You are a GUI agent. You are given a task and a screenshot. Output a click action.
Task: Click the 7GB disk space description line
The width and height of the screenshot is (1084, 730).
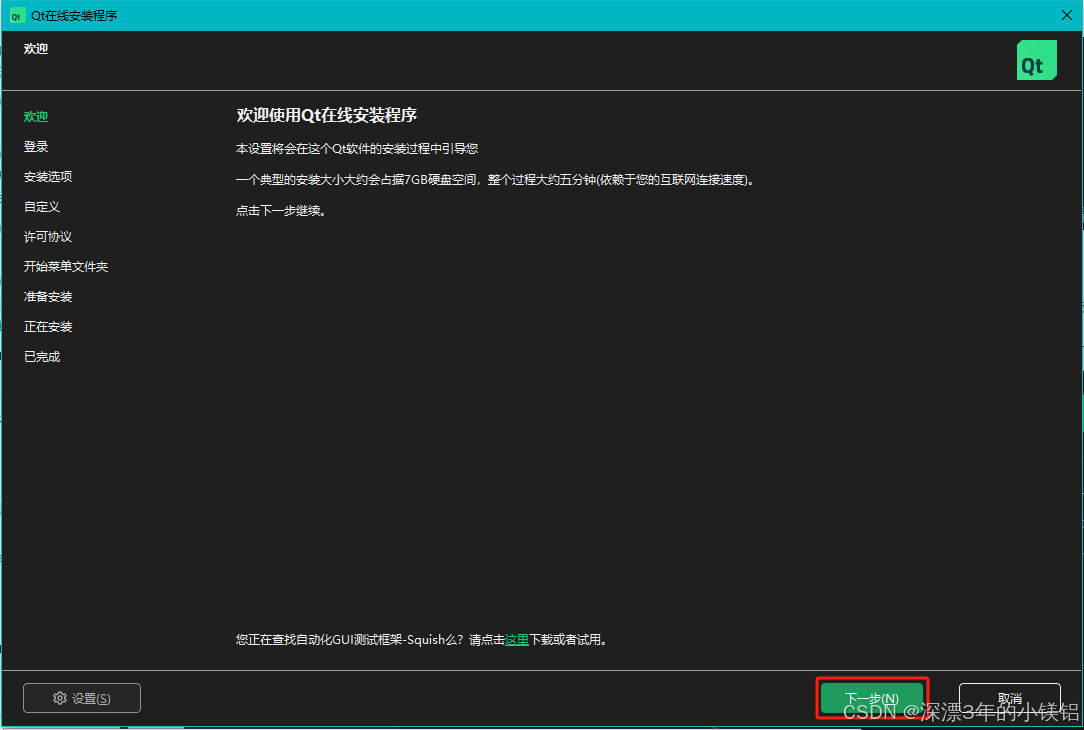pyautogui.click(x=496, y=180)
